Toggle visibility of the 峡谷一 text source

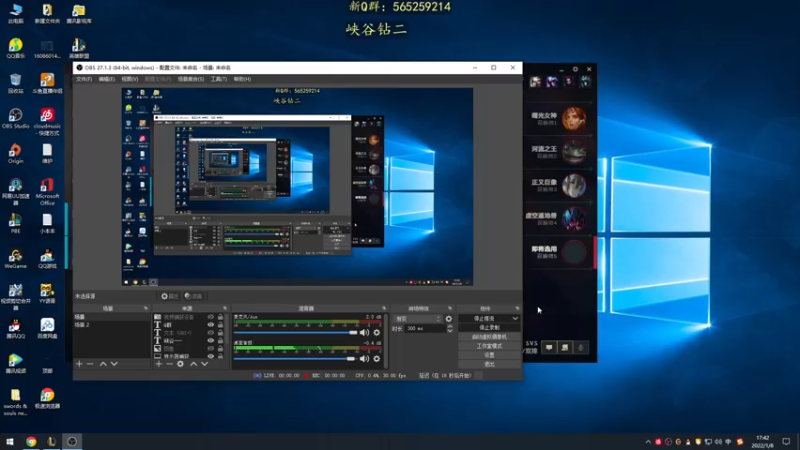coord(210,341)
